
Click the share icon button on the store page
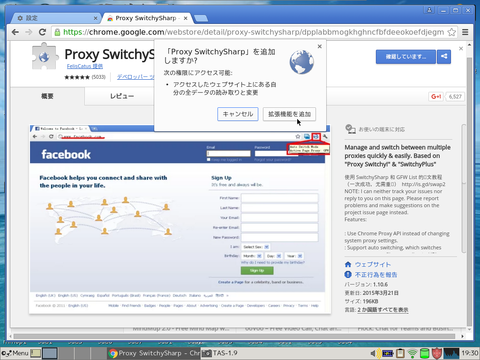(x=444, y=57)
